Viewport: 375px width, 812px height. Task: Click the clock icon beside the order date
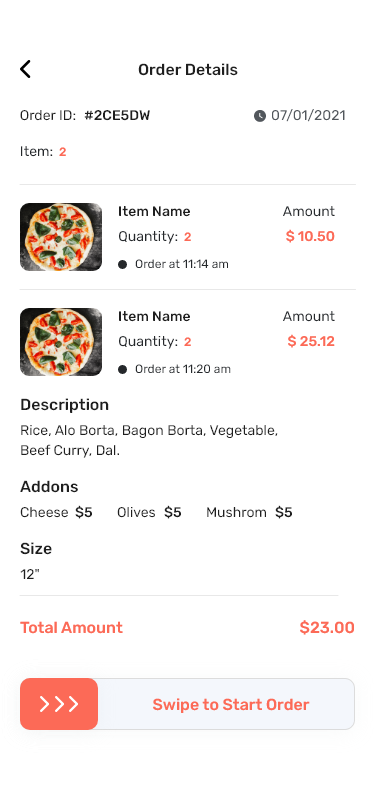259,115
